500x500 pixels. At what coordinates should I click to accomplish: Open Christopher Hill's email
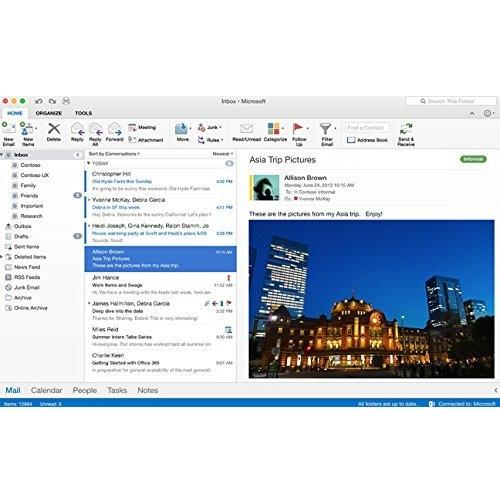[160, 181]
